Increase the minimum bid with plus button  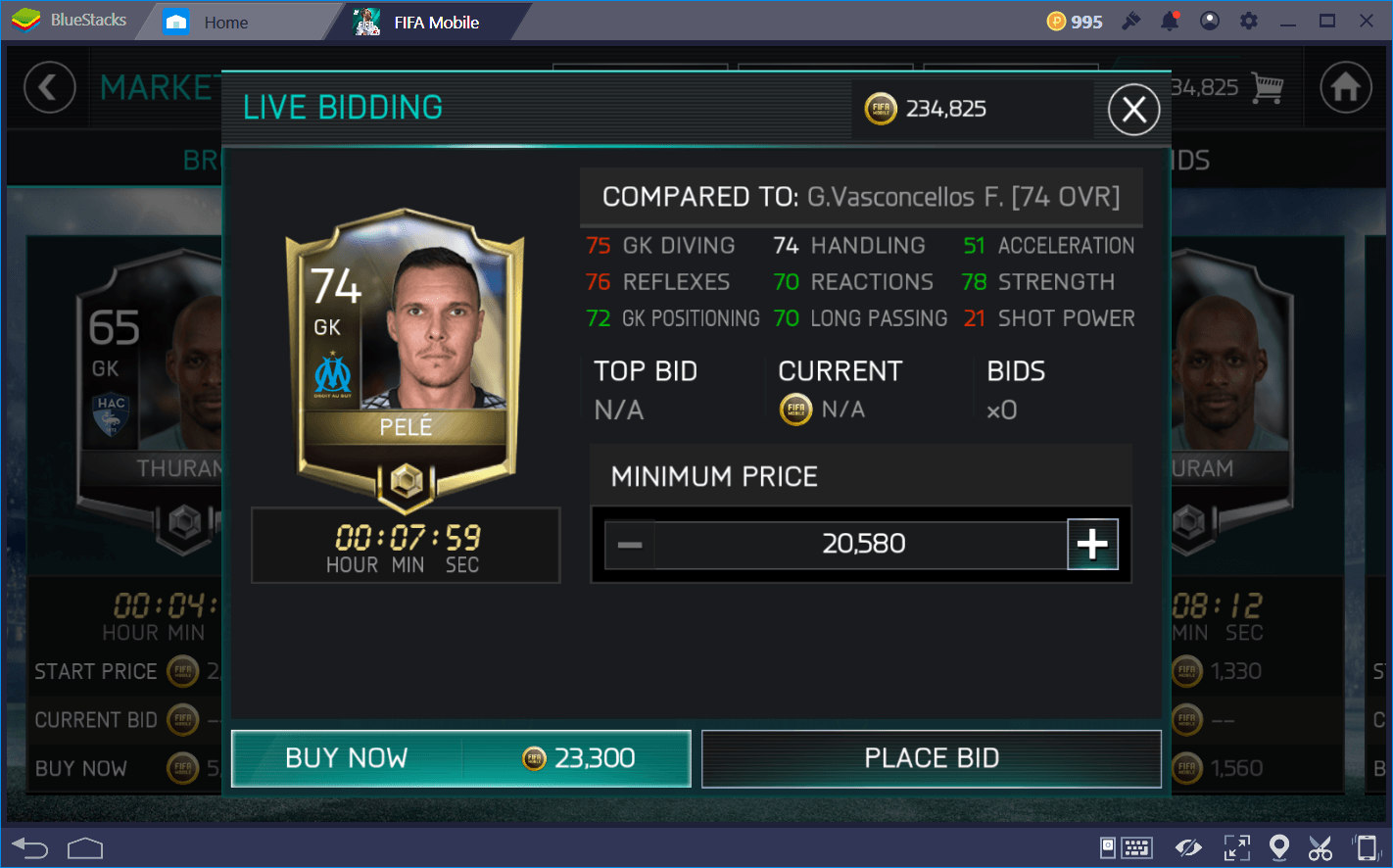point(1092,544)
